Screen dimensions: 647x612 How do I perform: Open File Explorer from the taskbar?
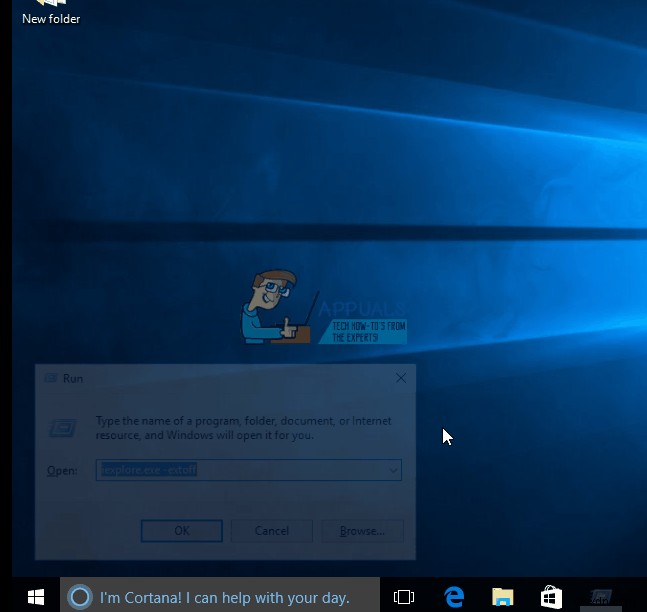pos(503,597)
